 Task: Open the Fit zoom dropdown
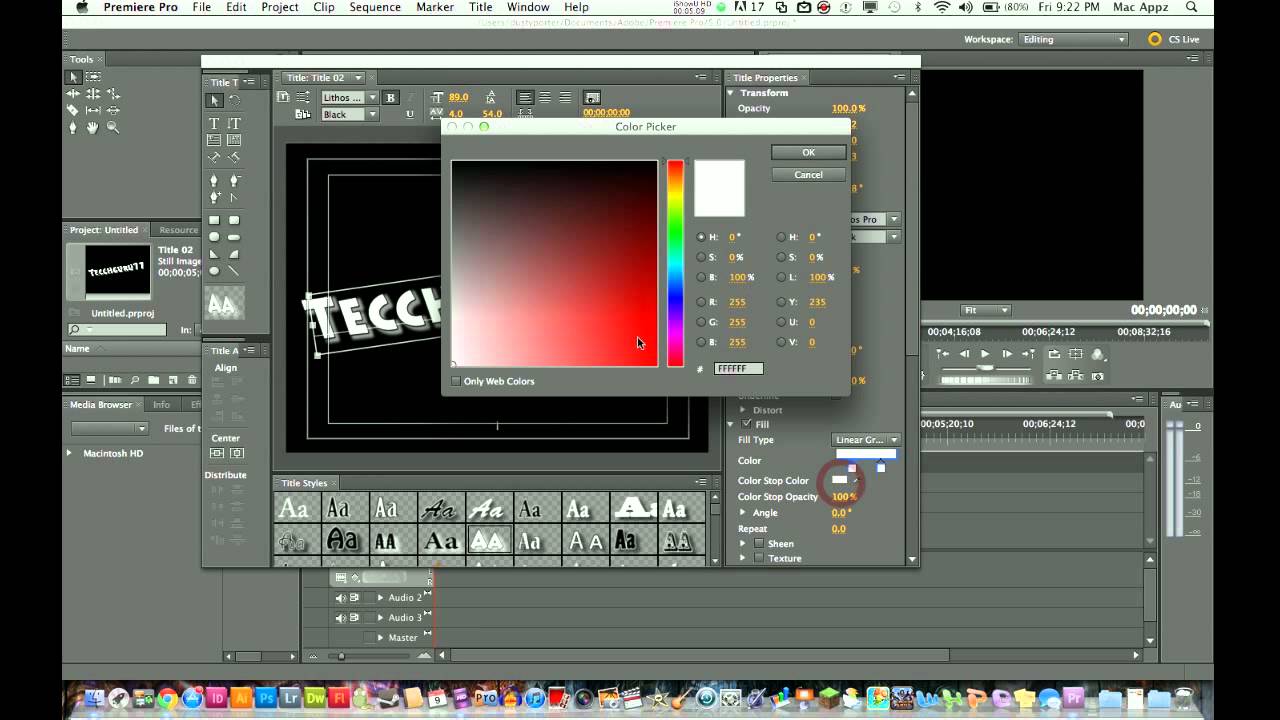986,310
